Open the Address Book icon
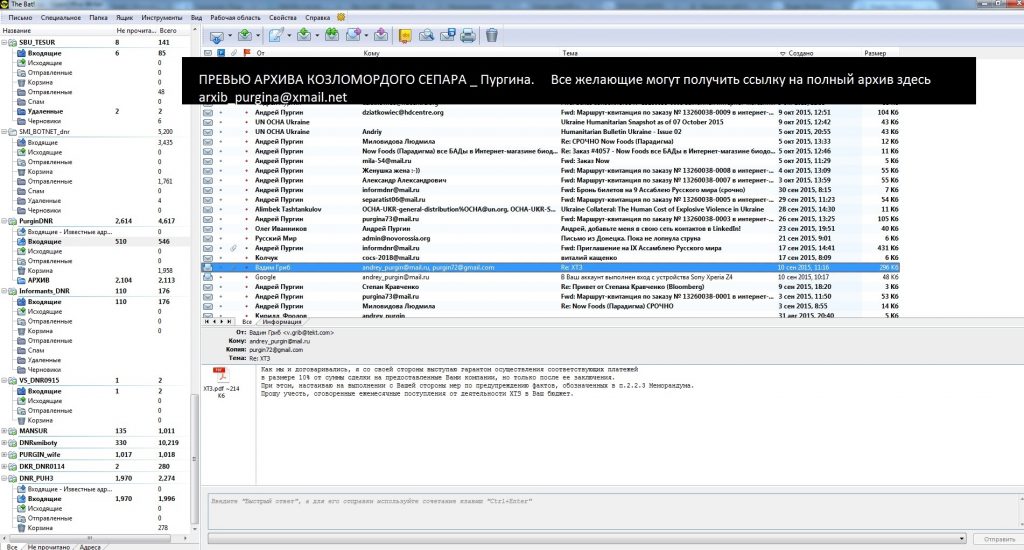 405,36
